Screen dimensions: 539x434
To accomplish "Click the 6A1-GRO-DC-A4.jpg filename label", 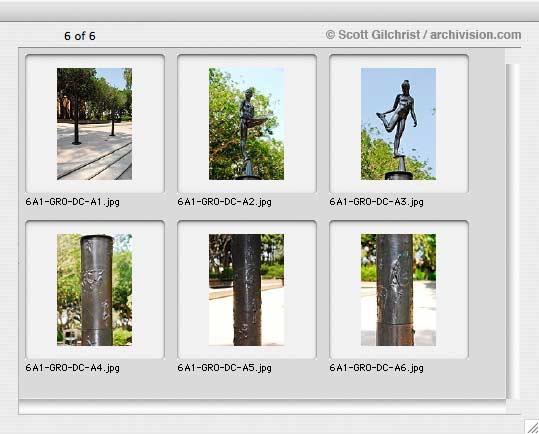I will tap(73, 368).
